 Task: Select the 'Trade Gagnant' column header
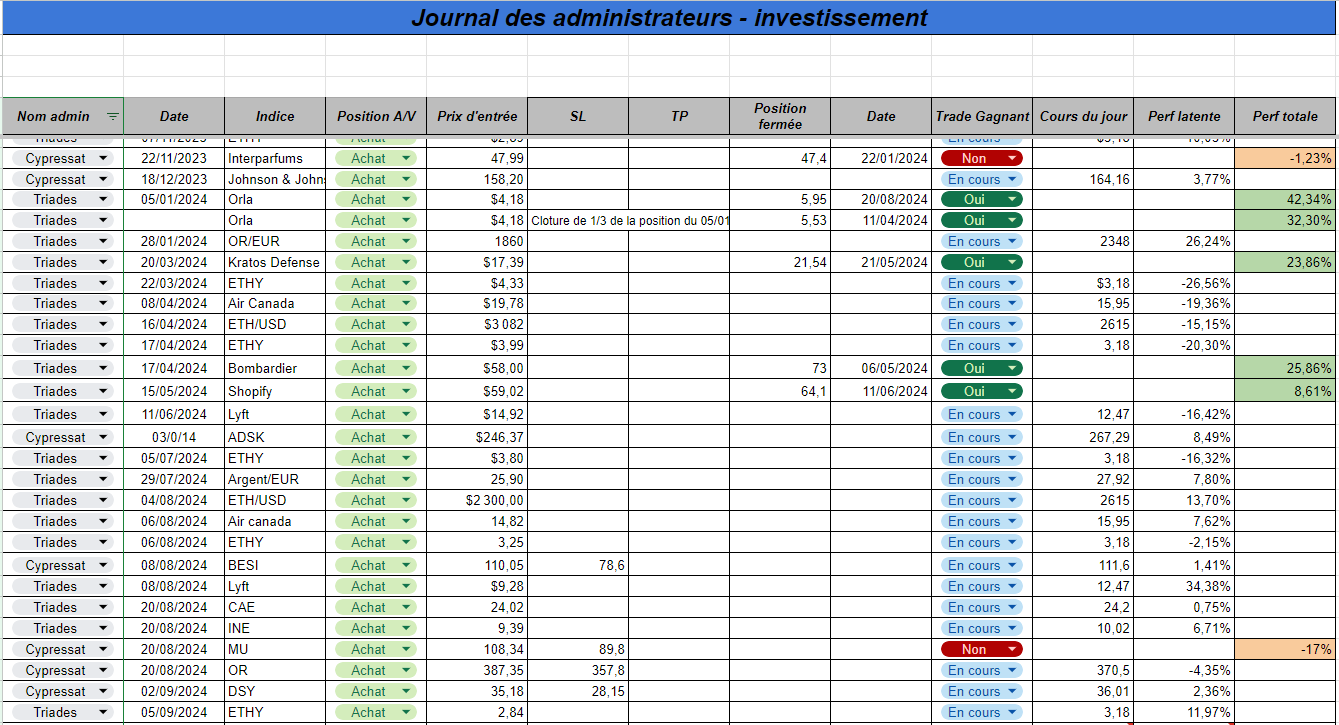[x=982, y=116]
